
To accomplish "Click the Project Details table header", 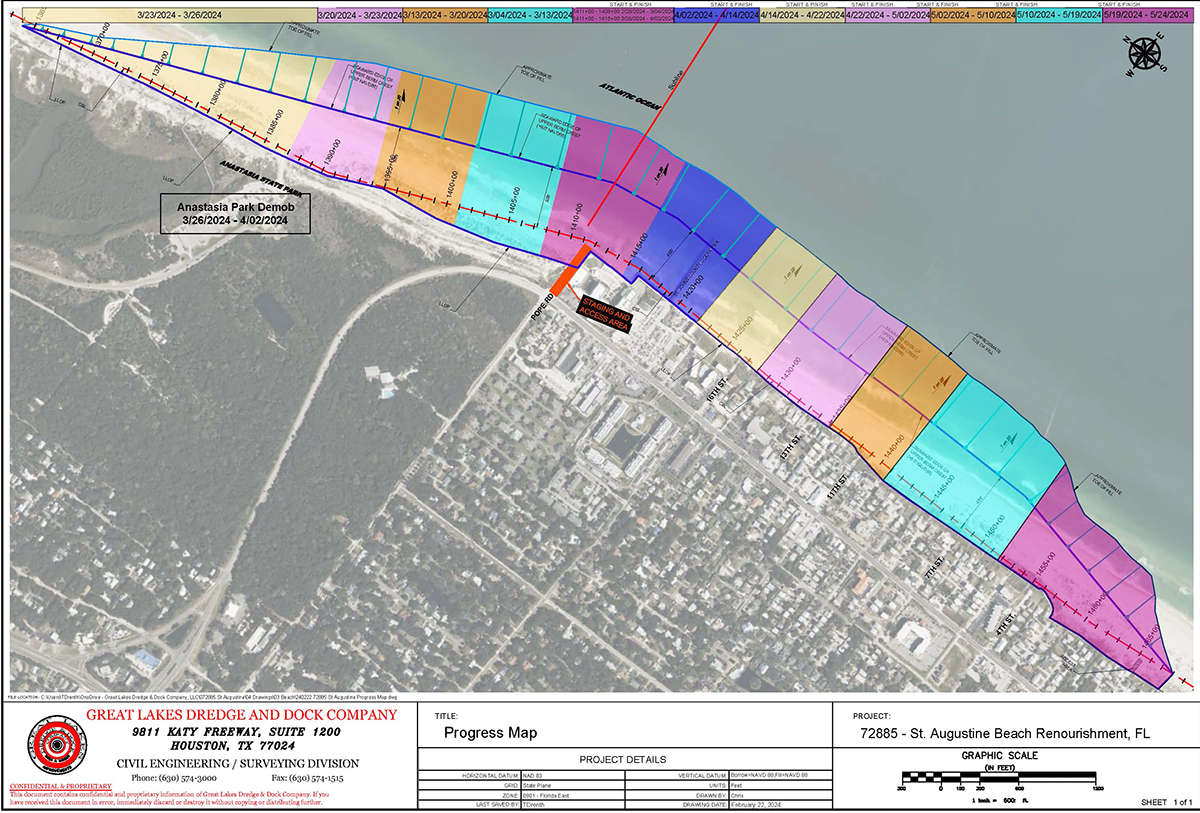I will (622, 760).
